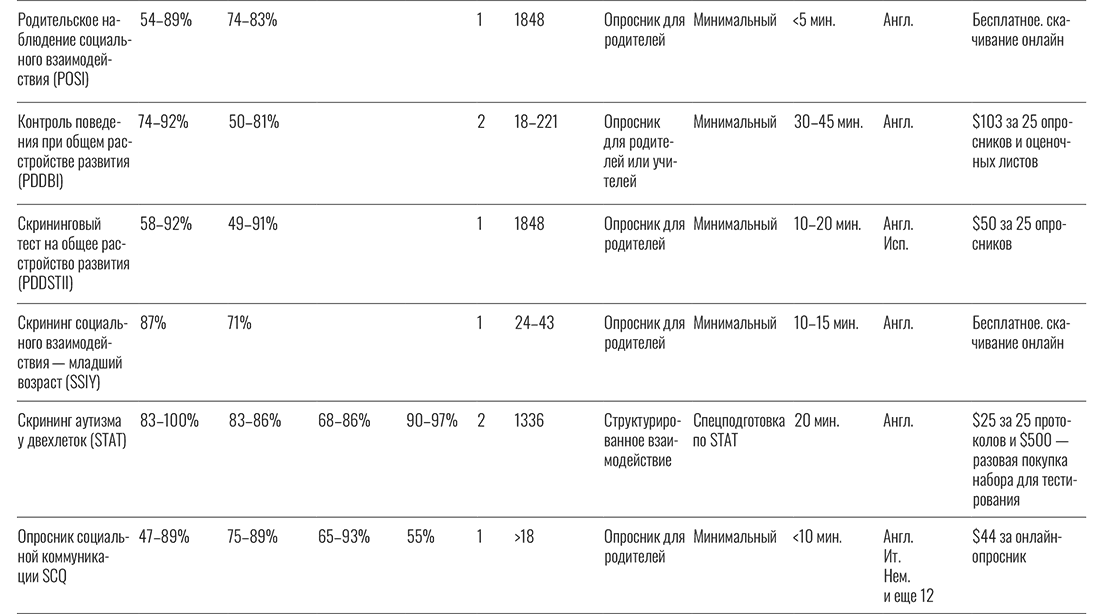Click the '$44 за онлайн-опросник' price cell

click(1018, 547)
